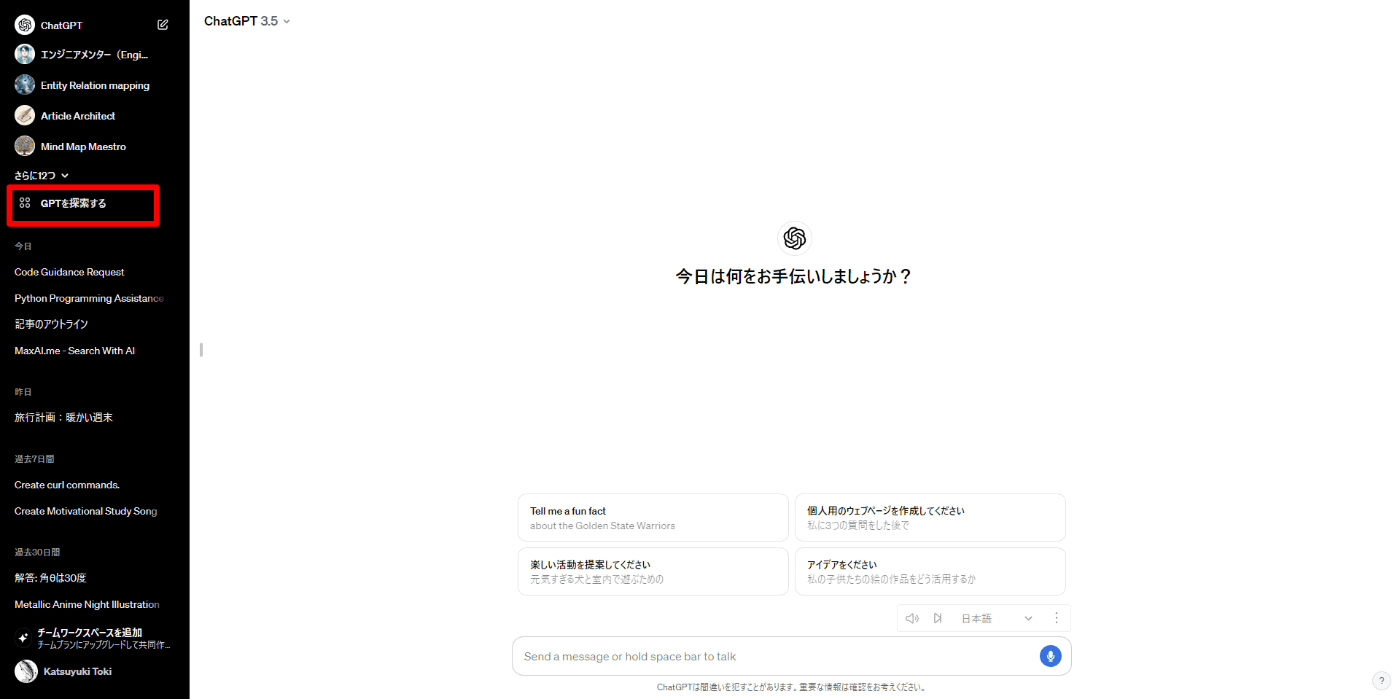
Task: Open the MaxAI.me - Search With AI chat
Action: coord(74,350)
